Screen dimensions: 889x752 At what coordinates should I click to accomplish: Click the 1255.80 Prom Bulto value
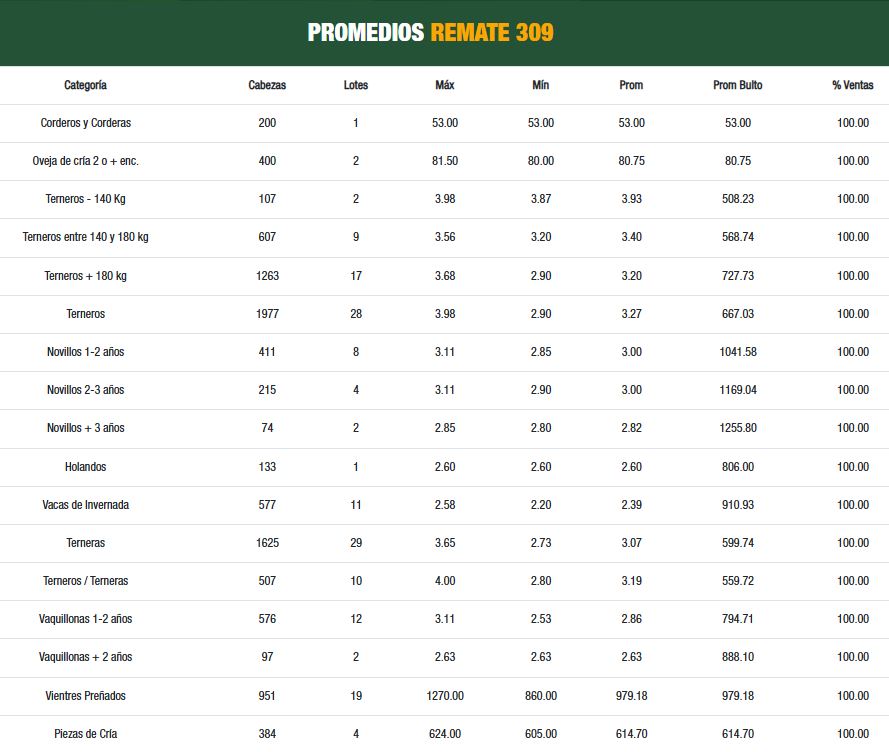pos(737,428)
